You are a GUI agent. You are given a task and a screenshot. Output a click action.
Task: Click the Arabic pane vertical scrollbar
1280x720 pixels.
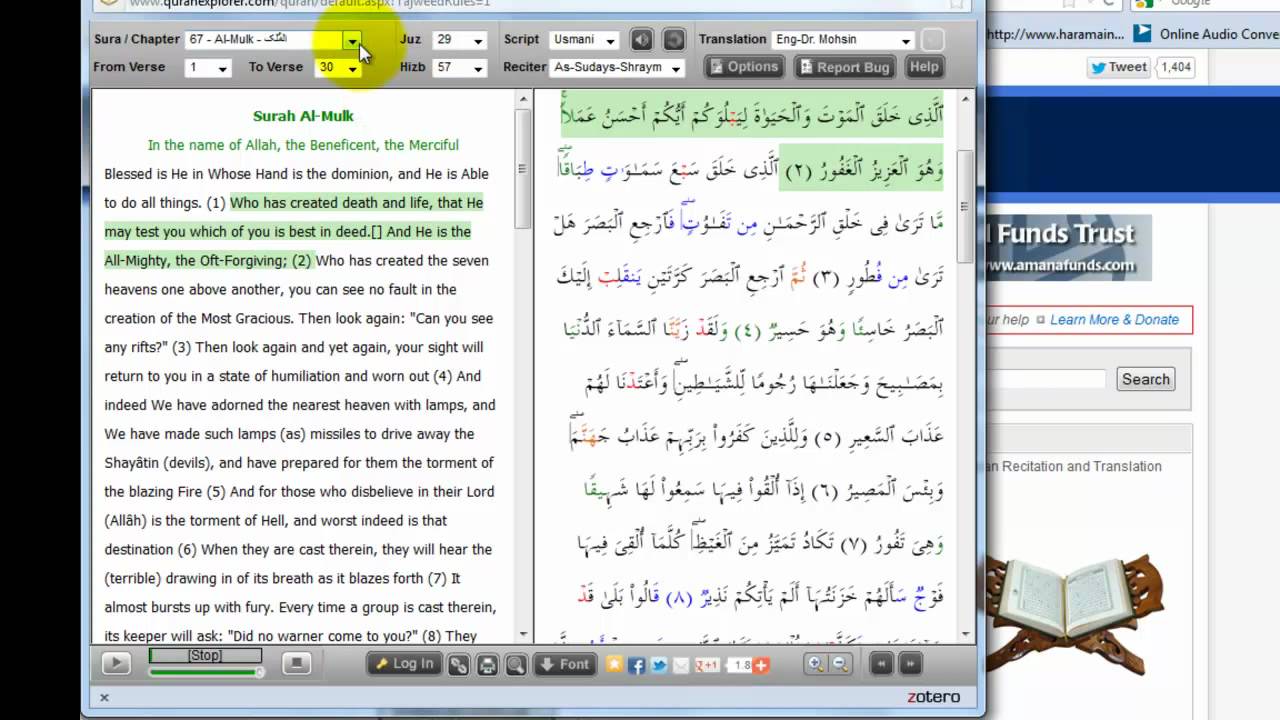click(965, 206)
